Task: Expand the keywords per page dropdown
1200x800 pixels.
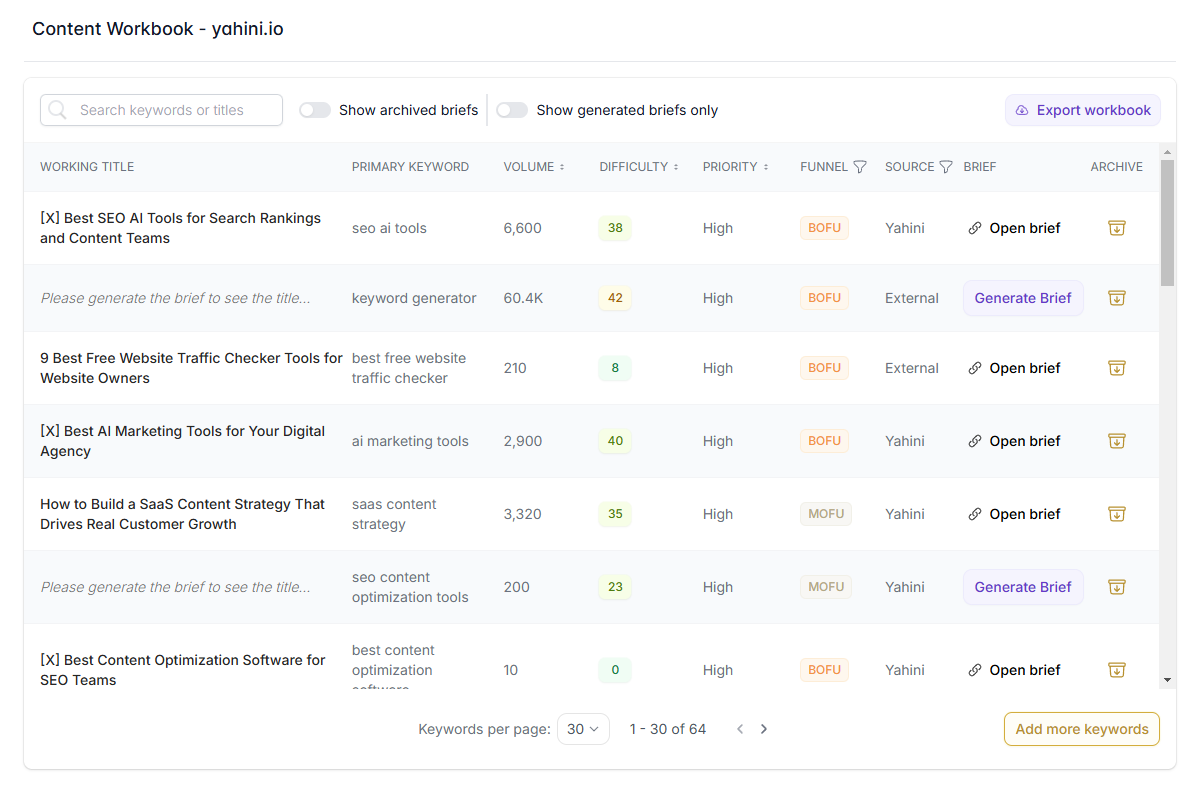Action: [x=583, y=729]
